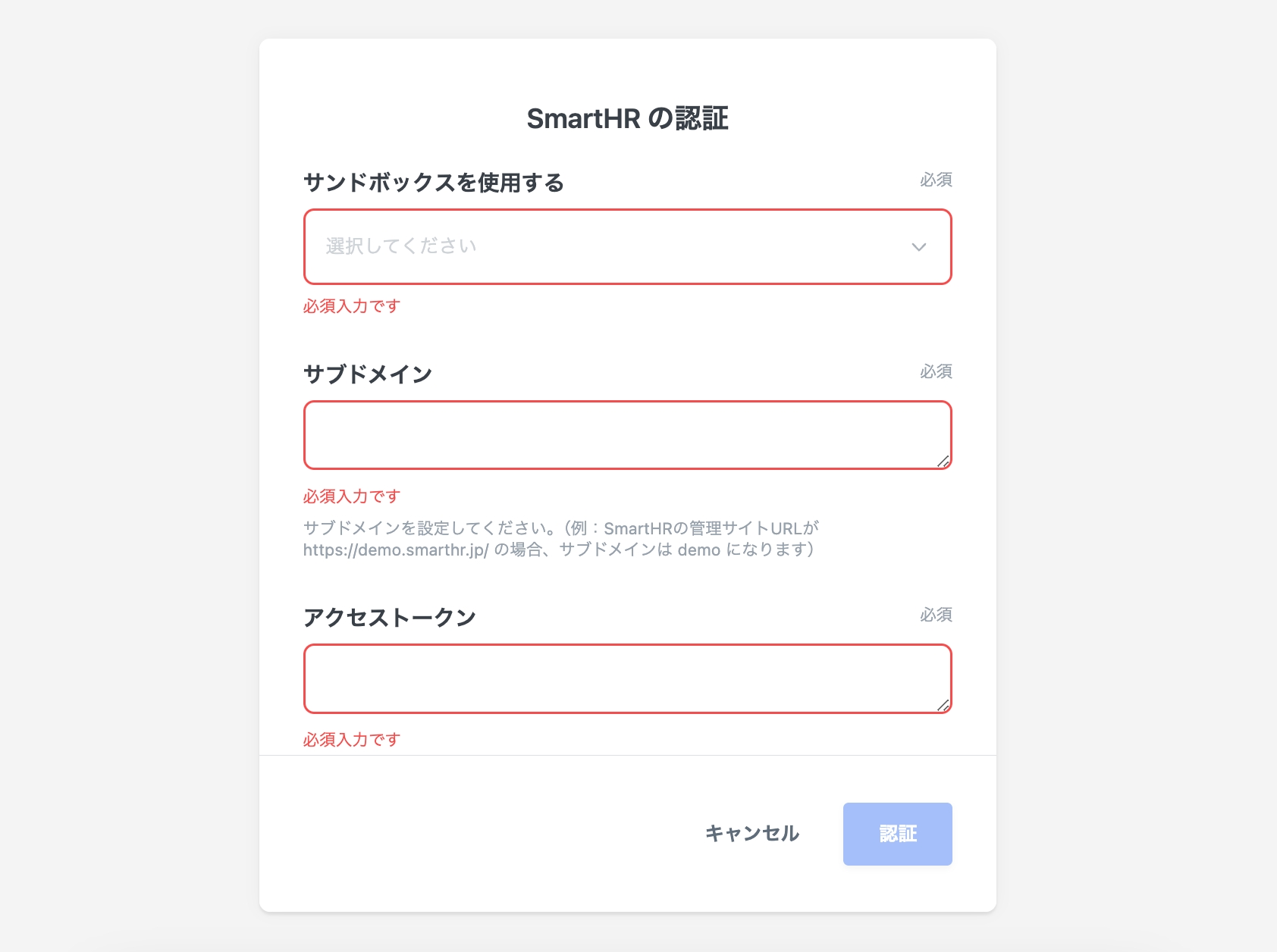
Task: Click the https://demo.smarthr.jp/ example URL text
Action: click(396, 550)
